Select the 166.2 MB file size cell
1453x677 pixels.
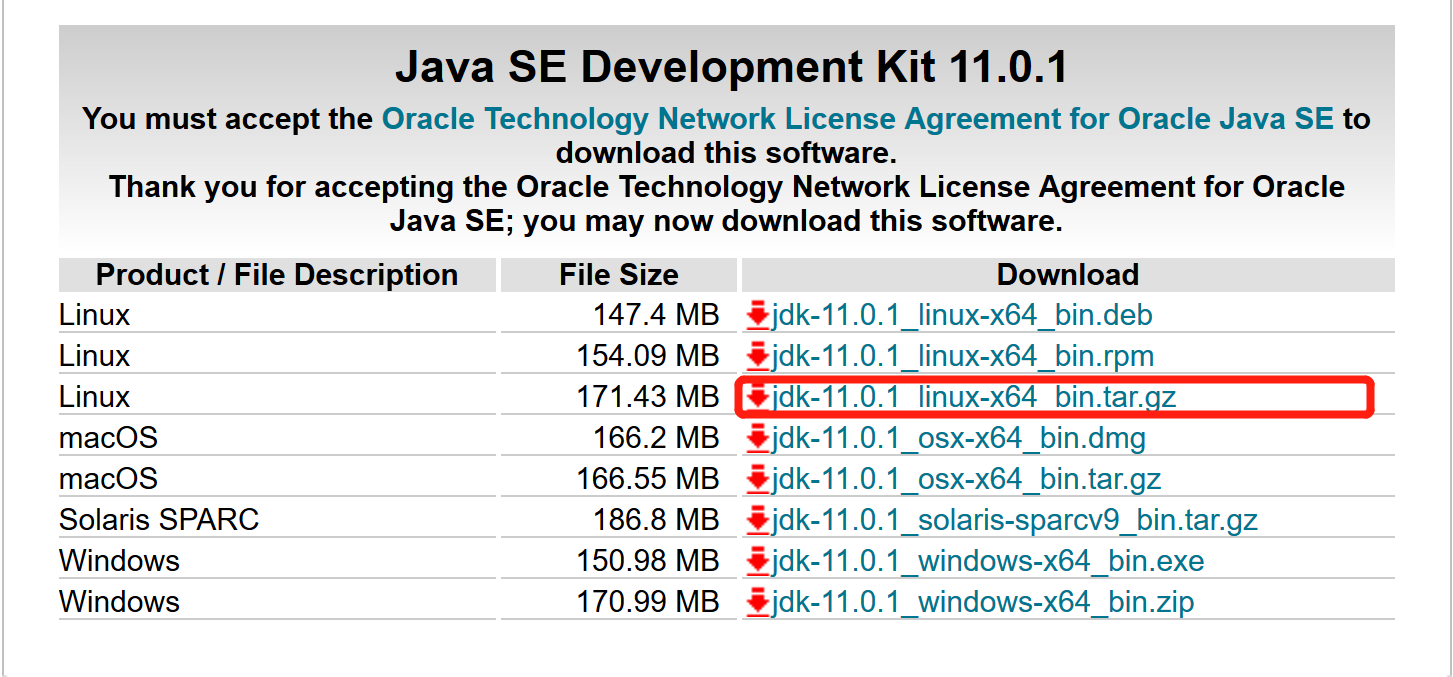tap(619, 439)
